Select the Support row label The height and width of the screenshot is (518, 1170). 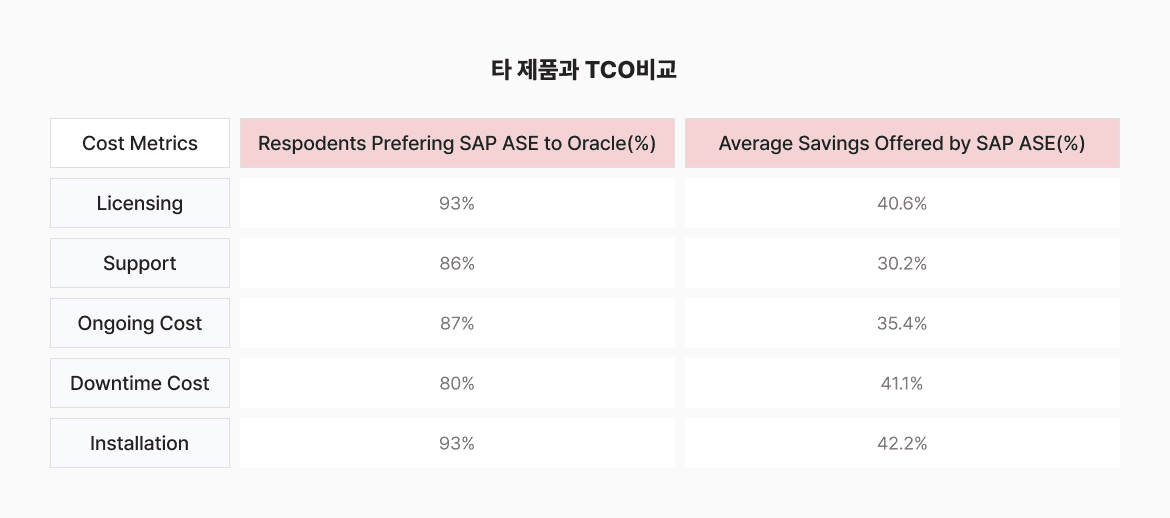[140, 263]
